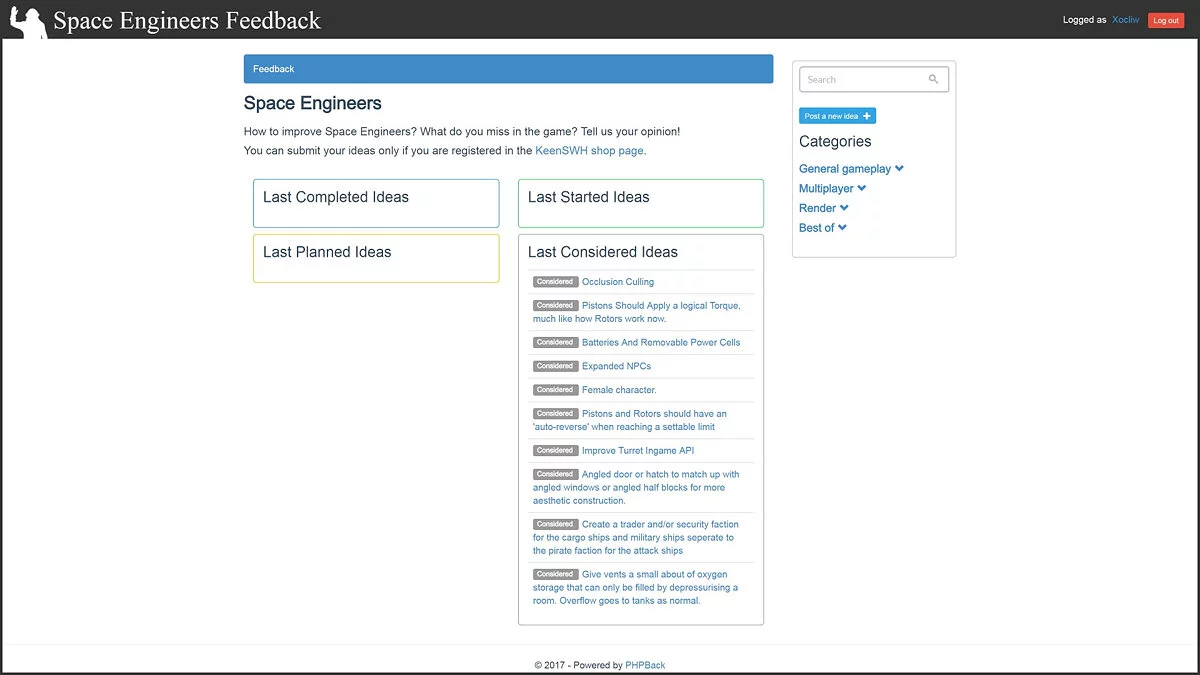This screenshot has width=1200, height=675.
Task: Click the search magnifier icon
Action: (x=934, y=80)
